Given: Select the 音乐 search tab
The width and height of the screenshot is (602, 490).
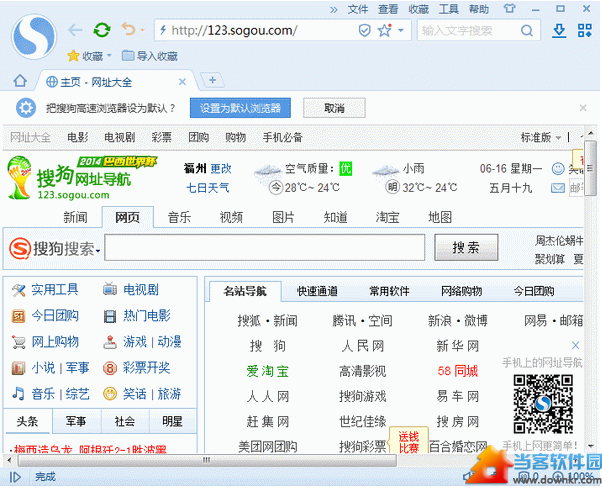Looking at the screenshot, I should 179,217.
